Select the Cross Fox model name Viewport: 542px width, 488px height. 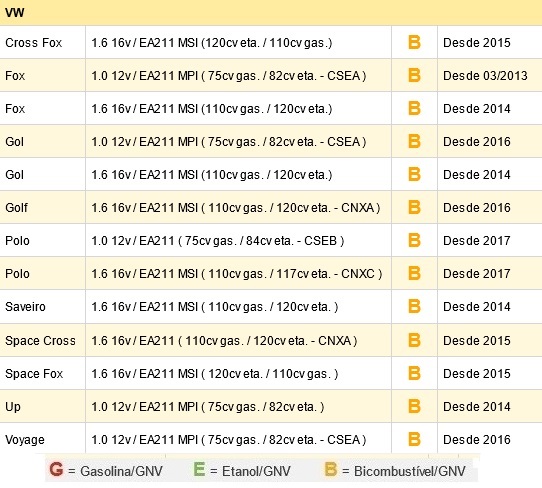tap(34, 43)
